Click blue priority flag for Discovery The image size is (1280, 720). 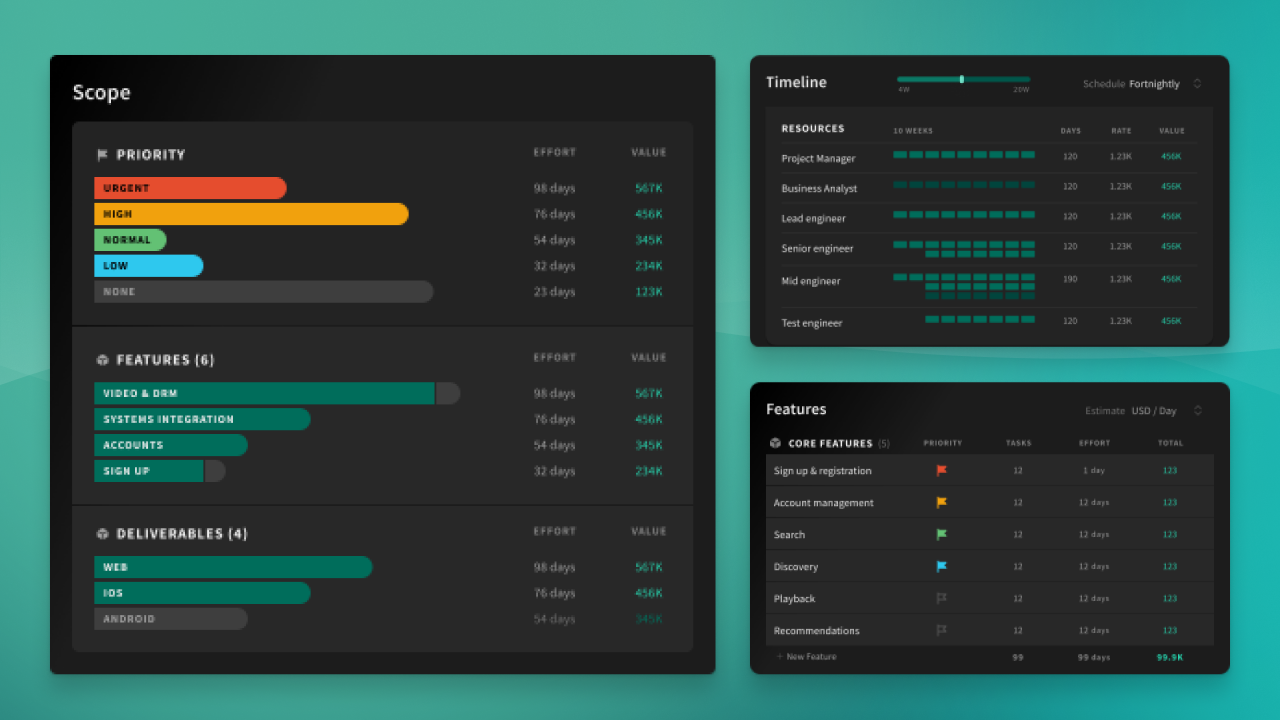point(941,566)
